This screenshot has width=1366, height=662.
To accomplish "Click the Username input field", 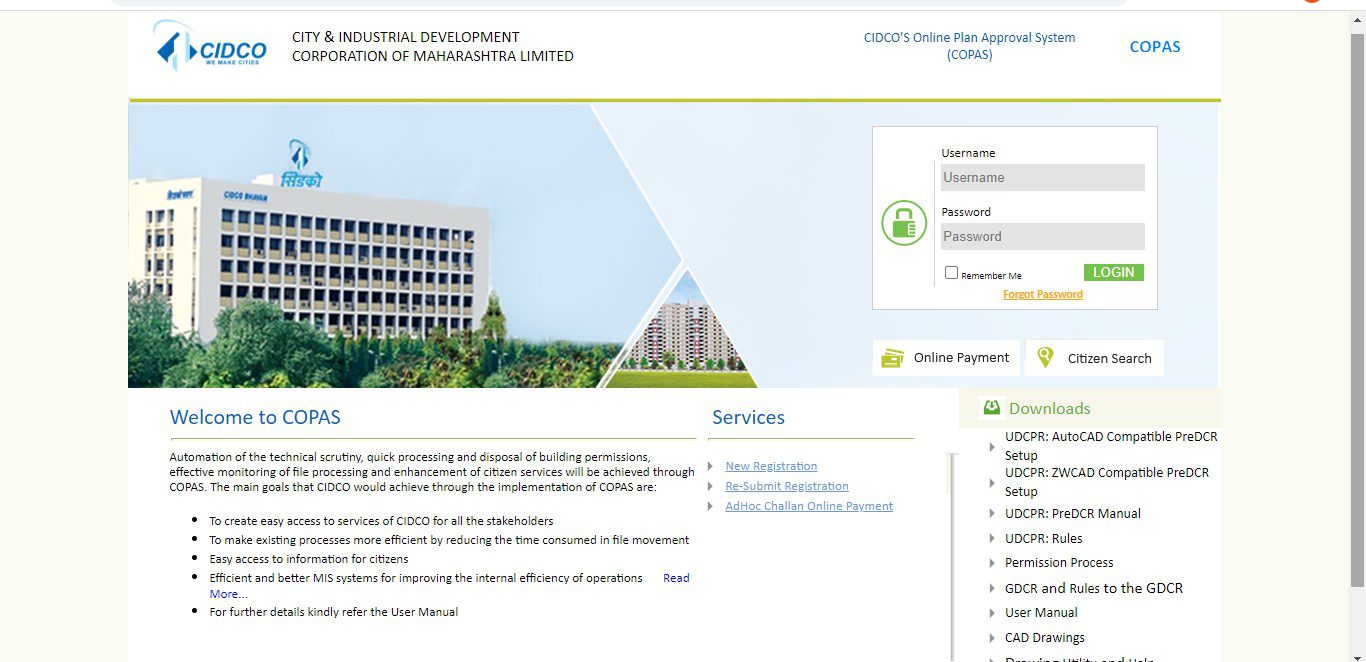I will (x=1042, y=177).
